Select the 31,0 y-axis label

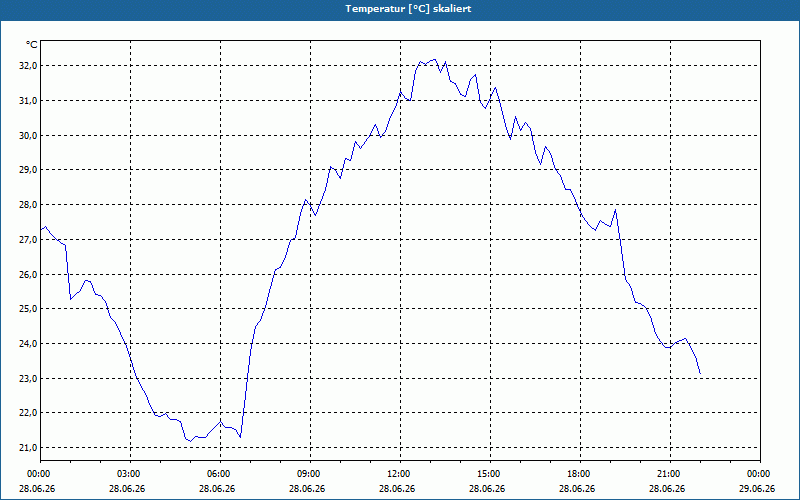coord(29,101)
